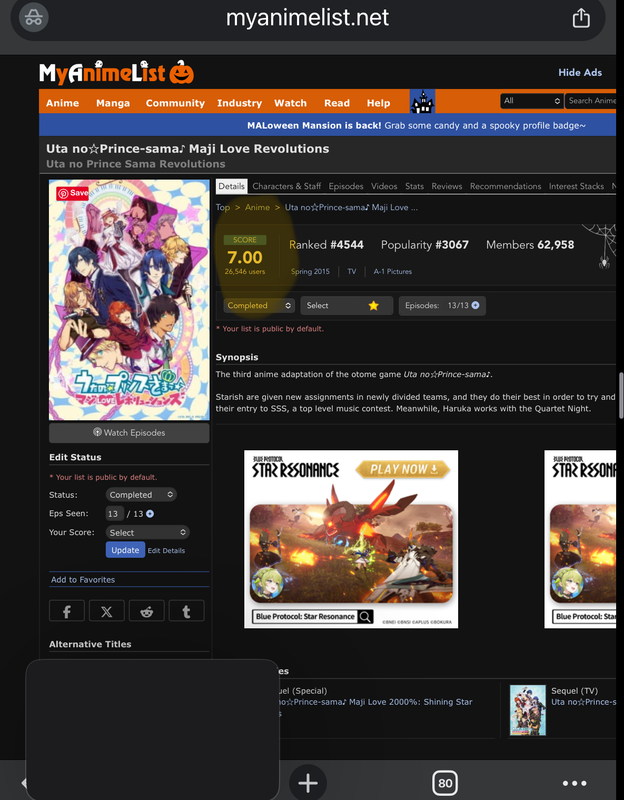Open the Community menu
Image resolution: width=624 pixels, height=800 pixels.
coord(175,103)
